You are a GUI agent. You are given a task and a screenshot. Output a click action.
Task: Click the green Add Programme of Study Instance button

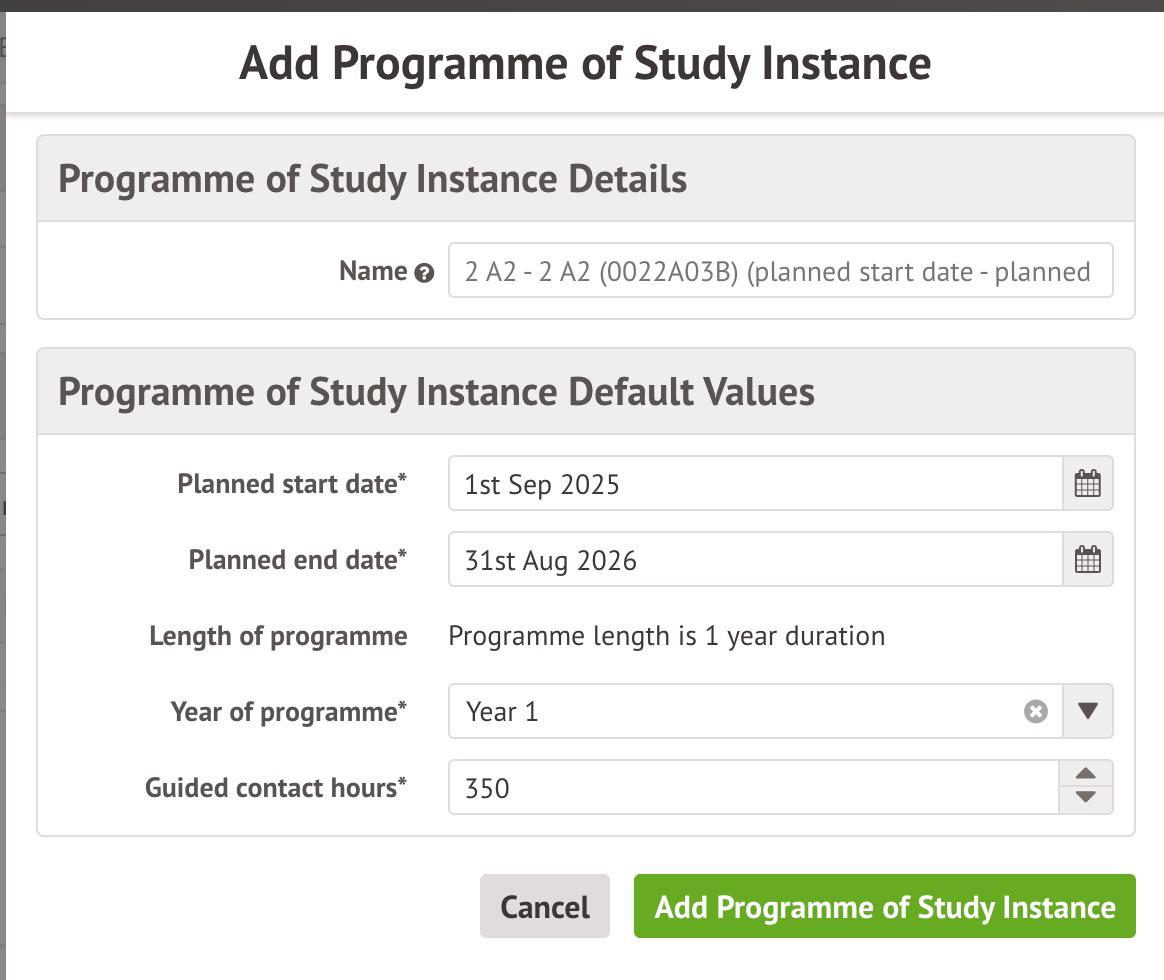[884, 907]
